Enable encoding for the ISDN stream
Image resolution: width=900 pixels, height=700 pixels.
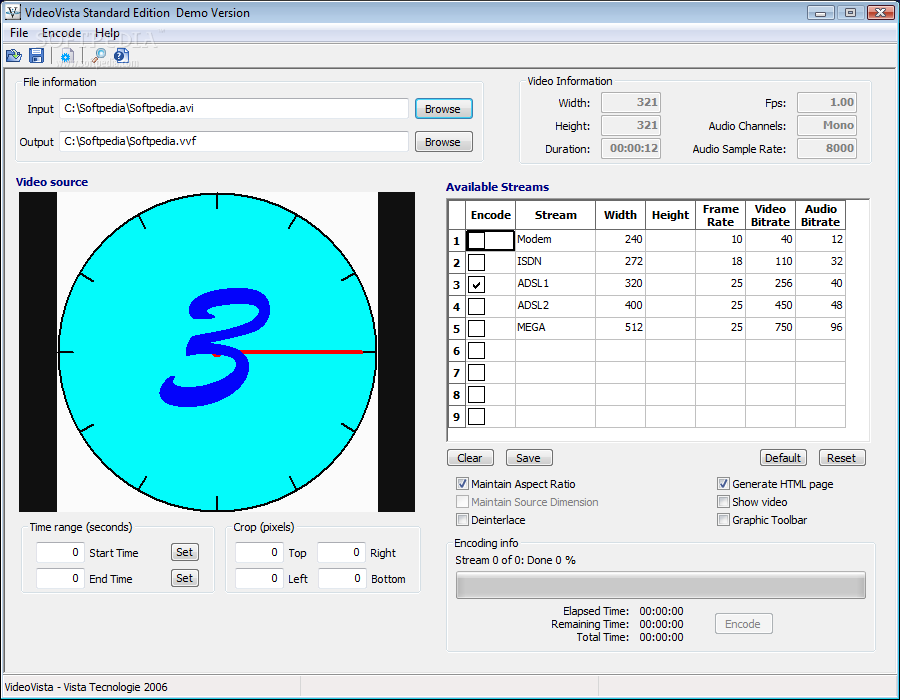(x=476, y=262)
